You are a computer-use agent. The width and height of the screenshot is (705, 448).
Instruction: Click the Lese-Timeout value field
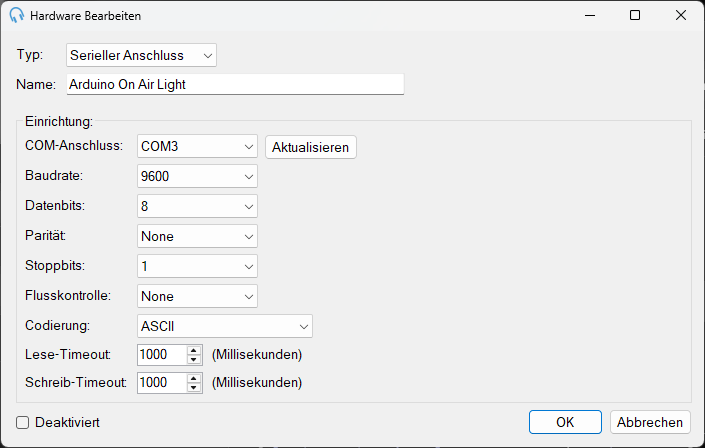pos(162,354)
